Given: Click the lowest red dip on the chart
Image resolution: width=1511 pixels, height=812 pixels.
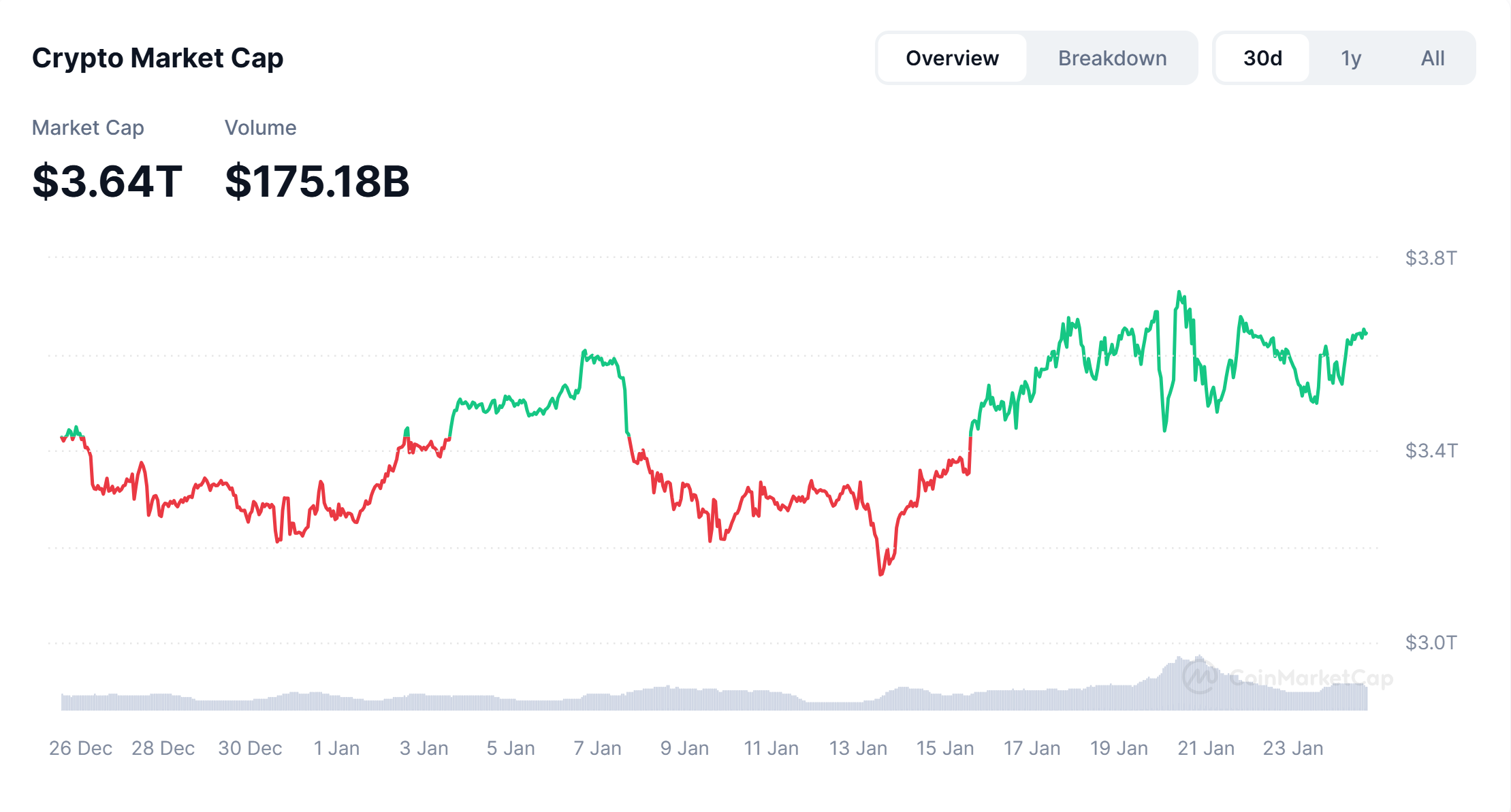Looking at the screenshot, I should (880, 574).
